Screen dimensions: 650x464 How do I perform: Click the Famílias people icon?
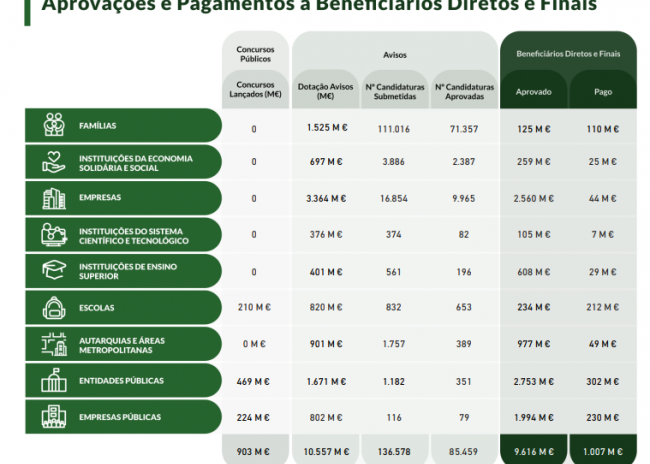[x=54, y=125]
